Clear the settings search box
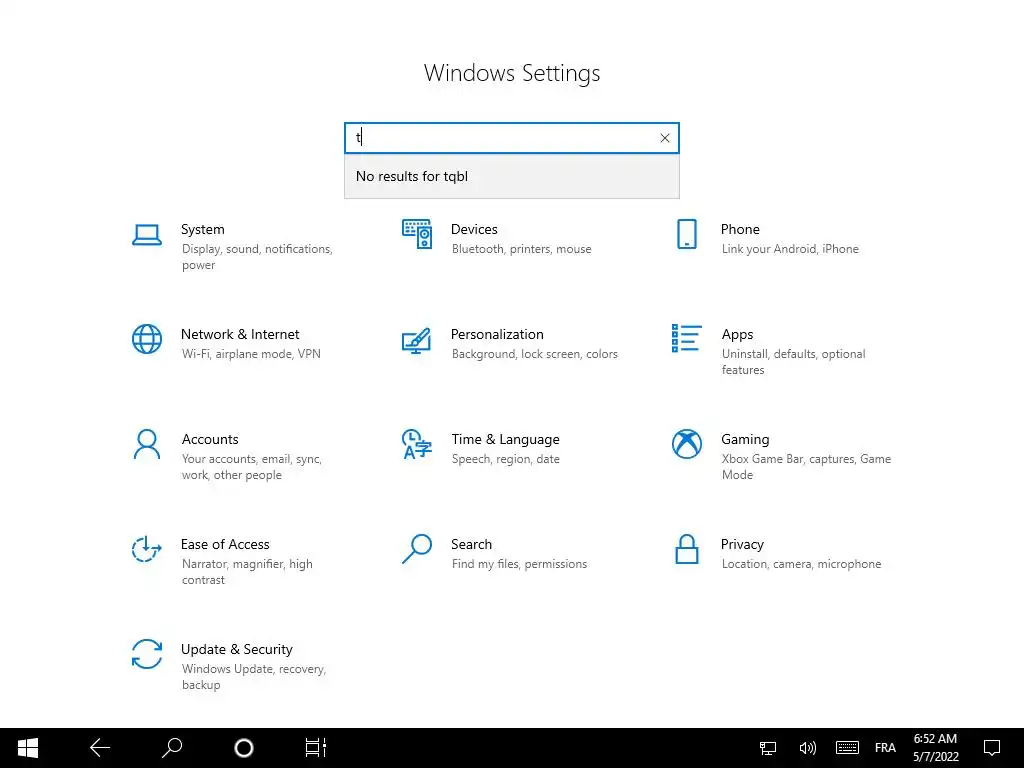The width and height of the screenshot is (1024, 768). click(x=665, y=138)
